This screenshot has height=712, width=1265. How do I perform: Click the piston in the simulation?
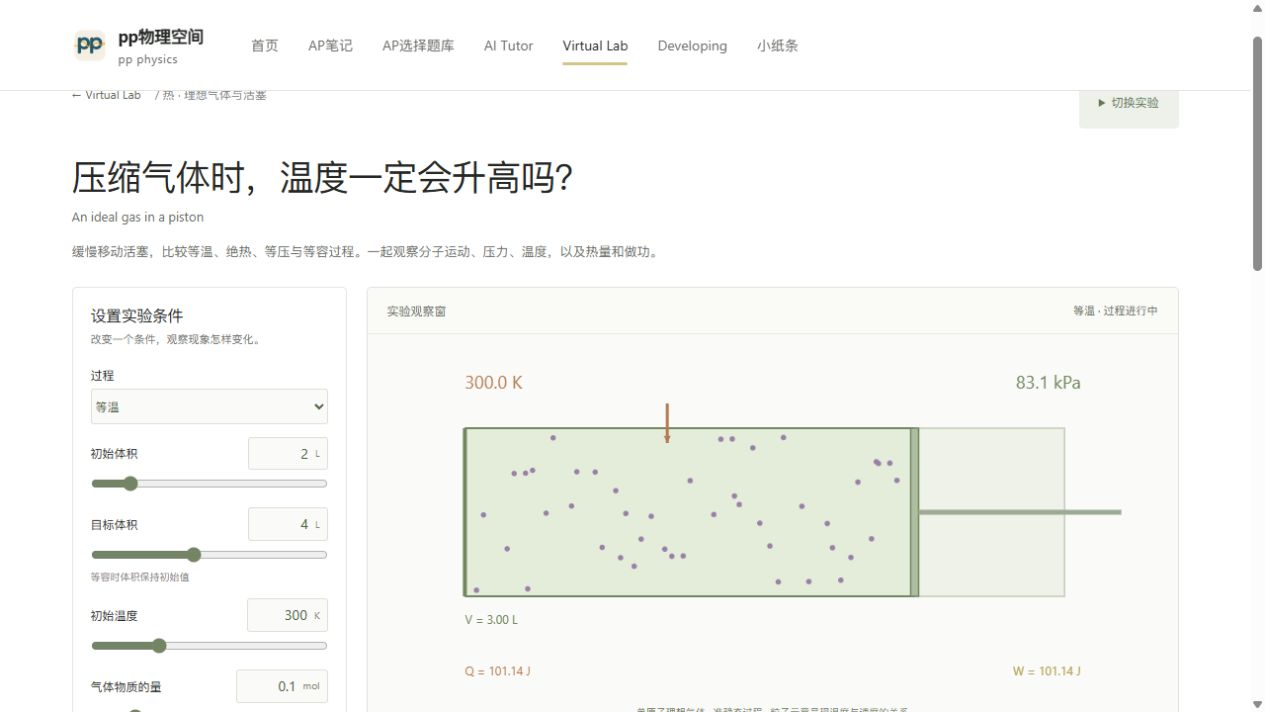click(914, 512)
